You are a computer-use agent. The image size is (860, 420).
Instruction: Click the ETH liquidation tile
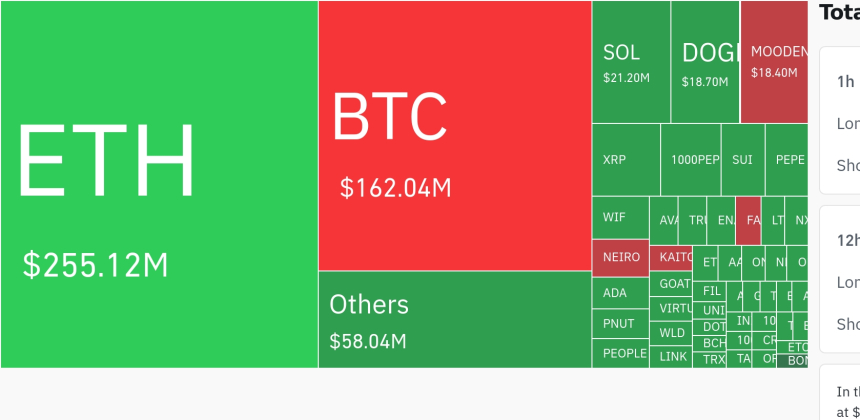click(x=159, y=185)
